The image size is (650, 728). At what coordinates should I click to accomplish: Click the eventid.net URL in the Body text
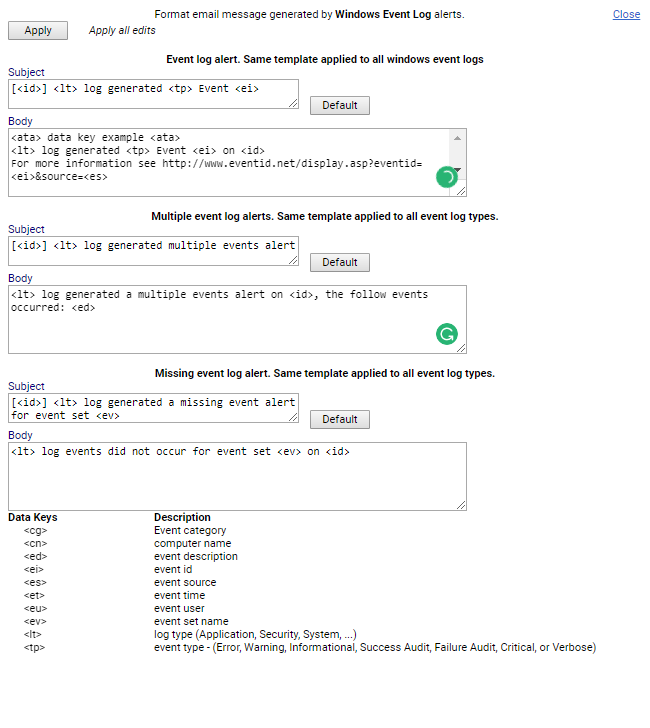292,163
